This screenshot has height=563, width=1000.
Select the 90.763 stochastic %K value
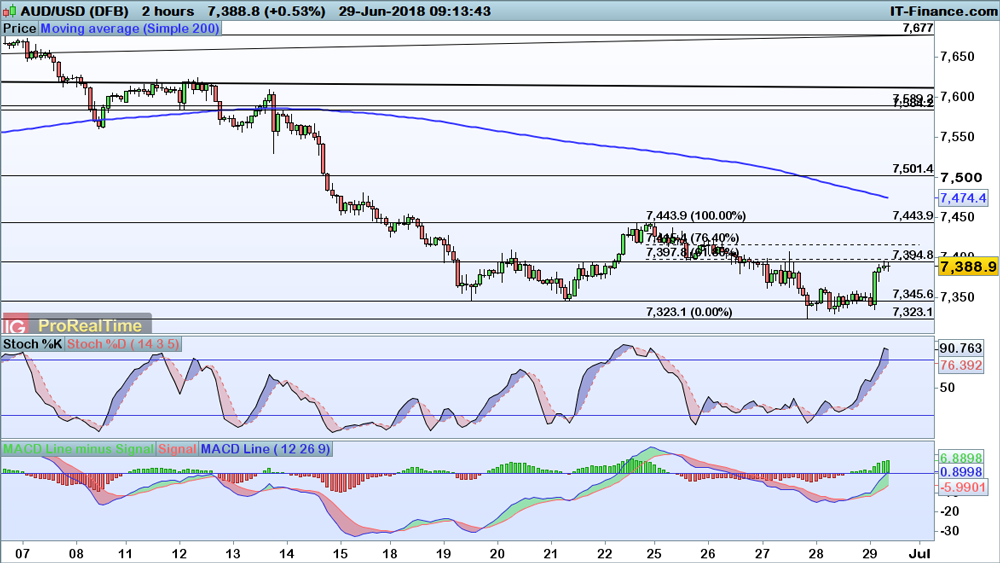point(960,348)
